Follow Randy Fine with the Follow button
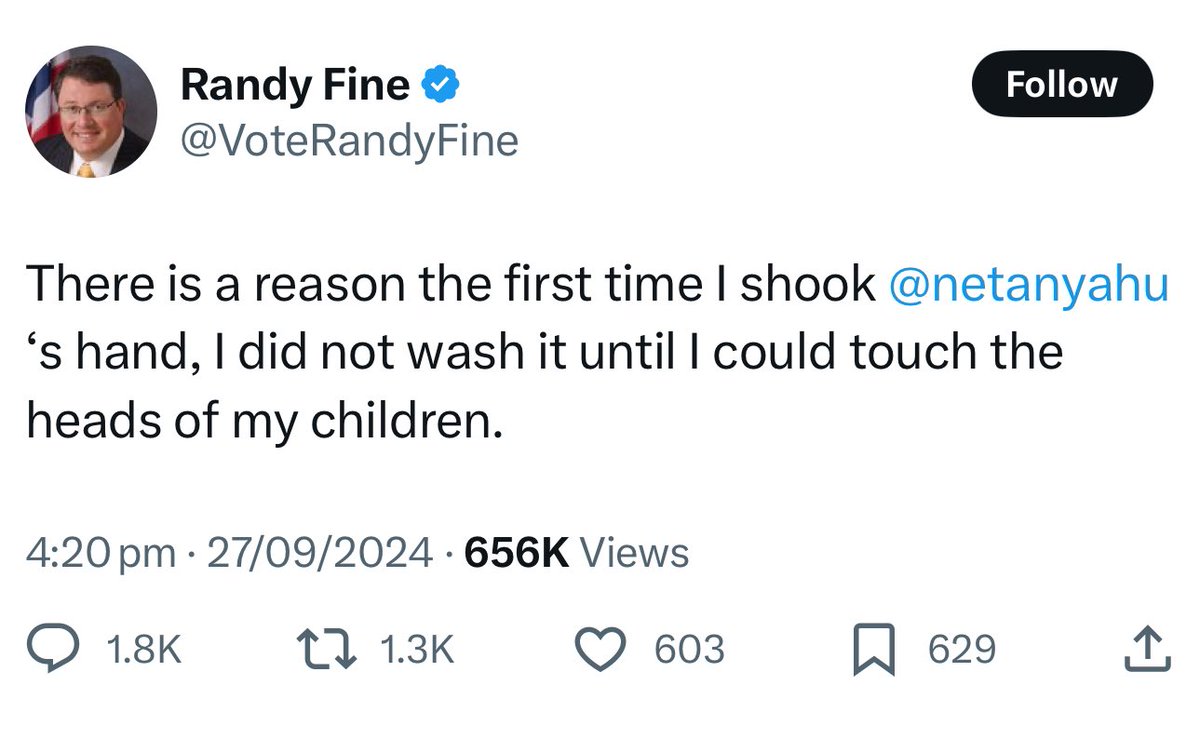This screenshot has width=1200, height=739. tap(1062, 84)
